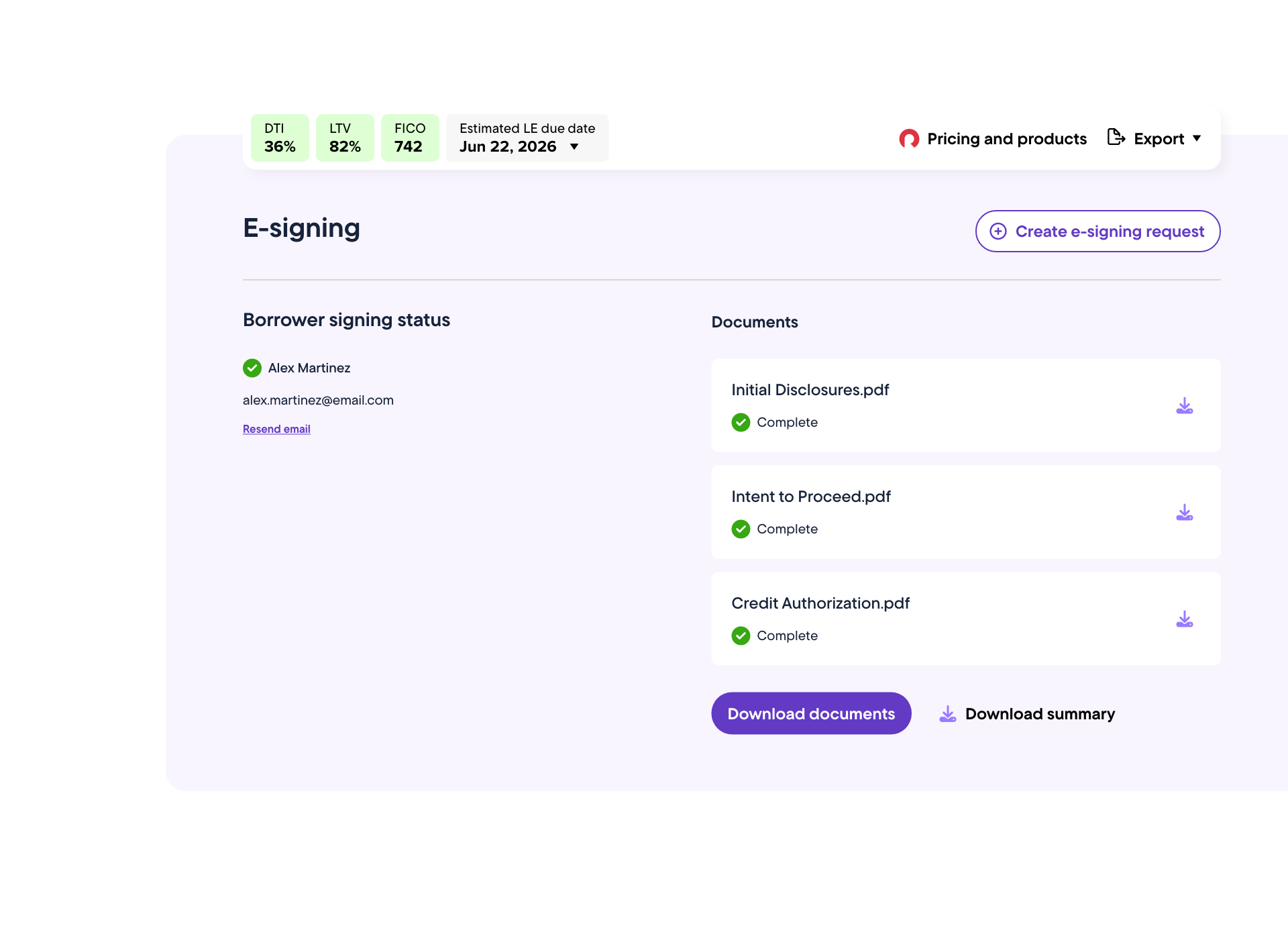Image resolution: width=1288 pixels, height=926 pixels.
Task: Download the Intent to Proceed.pdf file icon
Action: pos(1184,513)
